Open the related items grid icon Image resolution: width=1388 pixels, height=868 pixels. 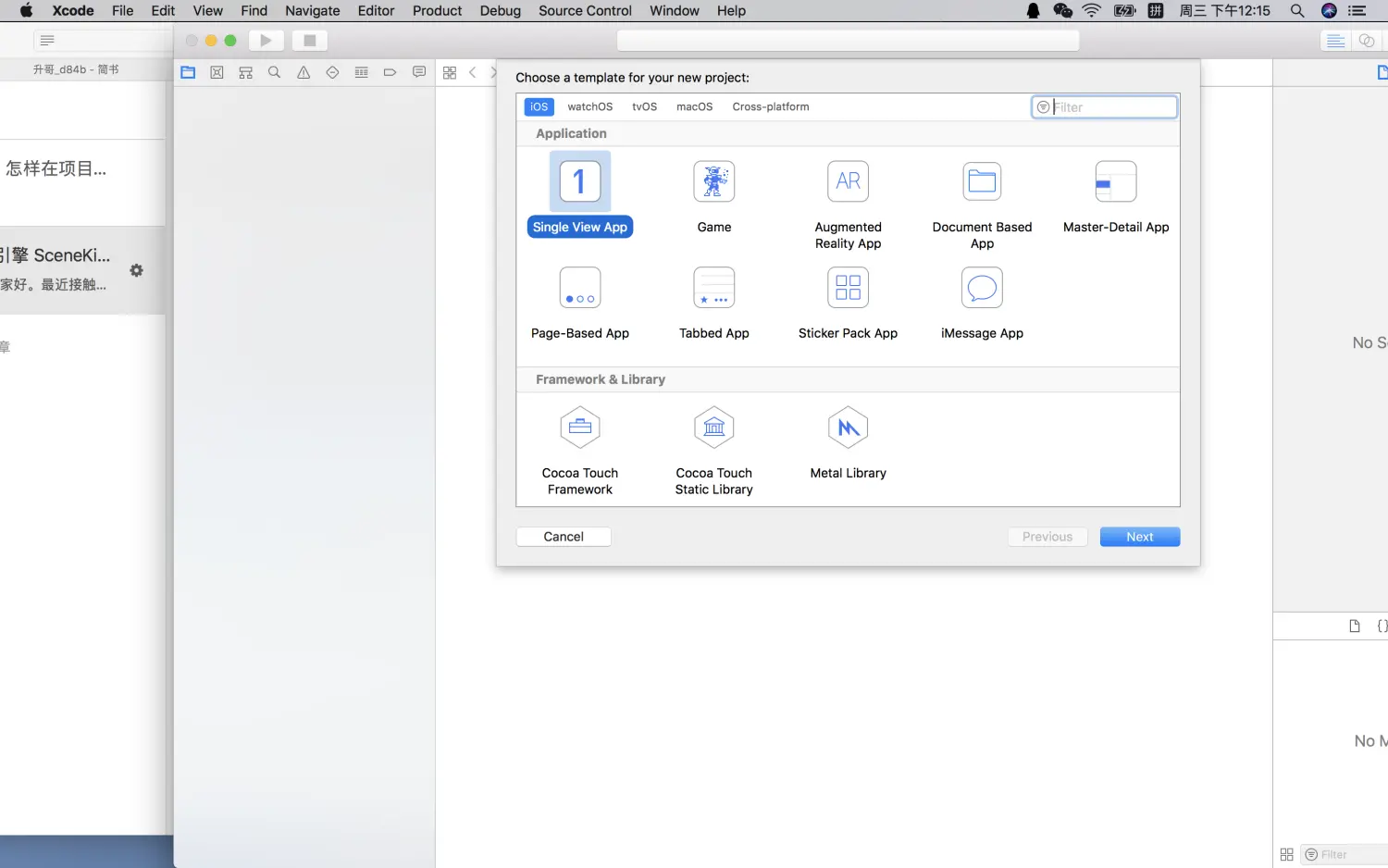point(450,72)
